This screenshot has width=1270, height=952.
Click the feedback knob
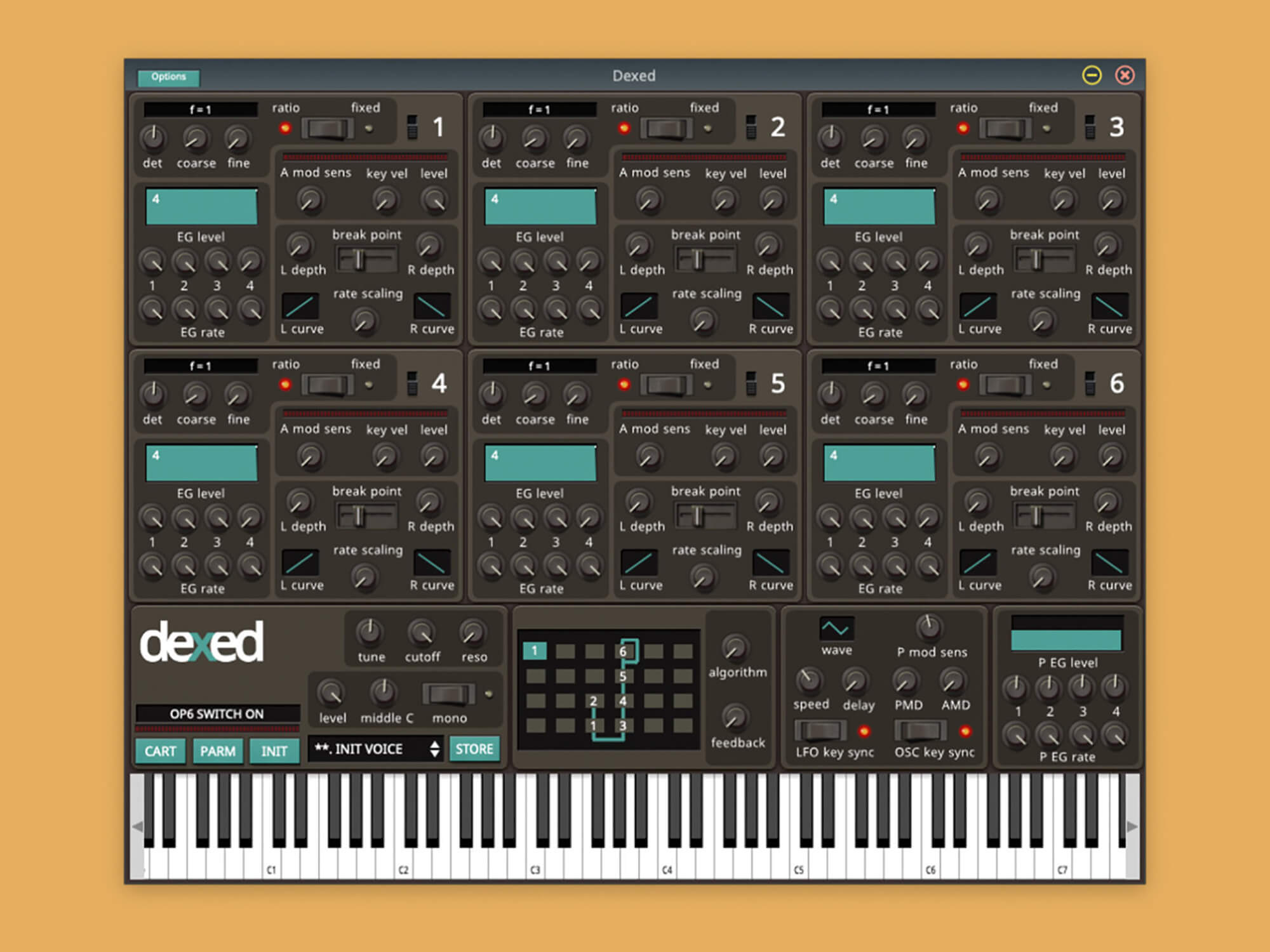tap(735, 718)
